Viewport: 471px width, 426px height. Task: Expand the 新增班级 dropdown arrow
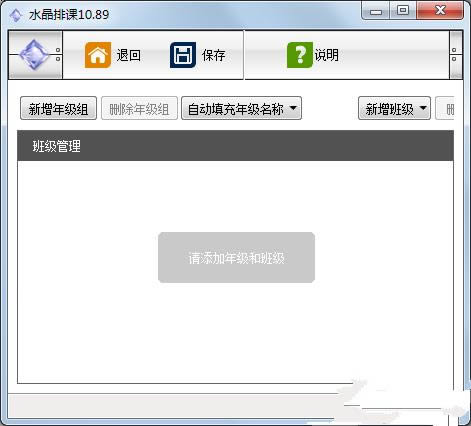point(423,108)
